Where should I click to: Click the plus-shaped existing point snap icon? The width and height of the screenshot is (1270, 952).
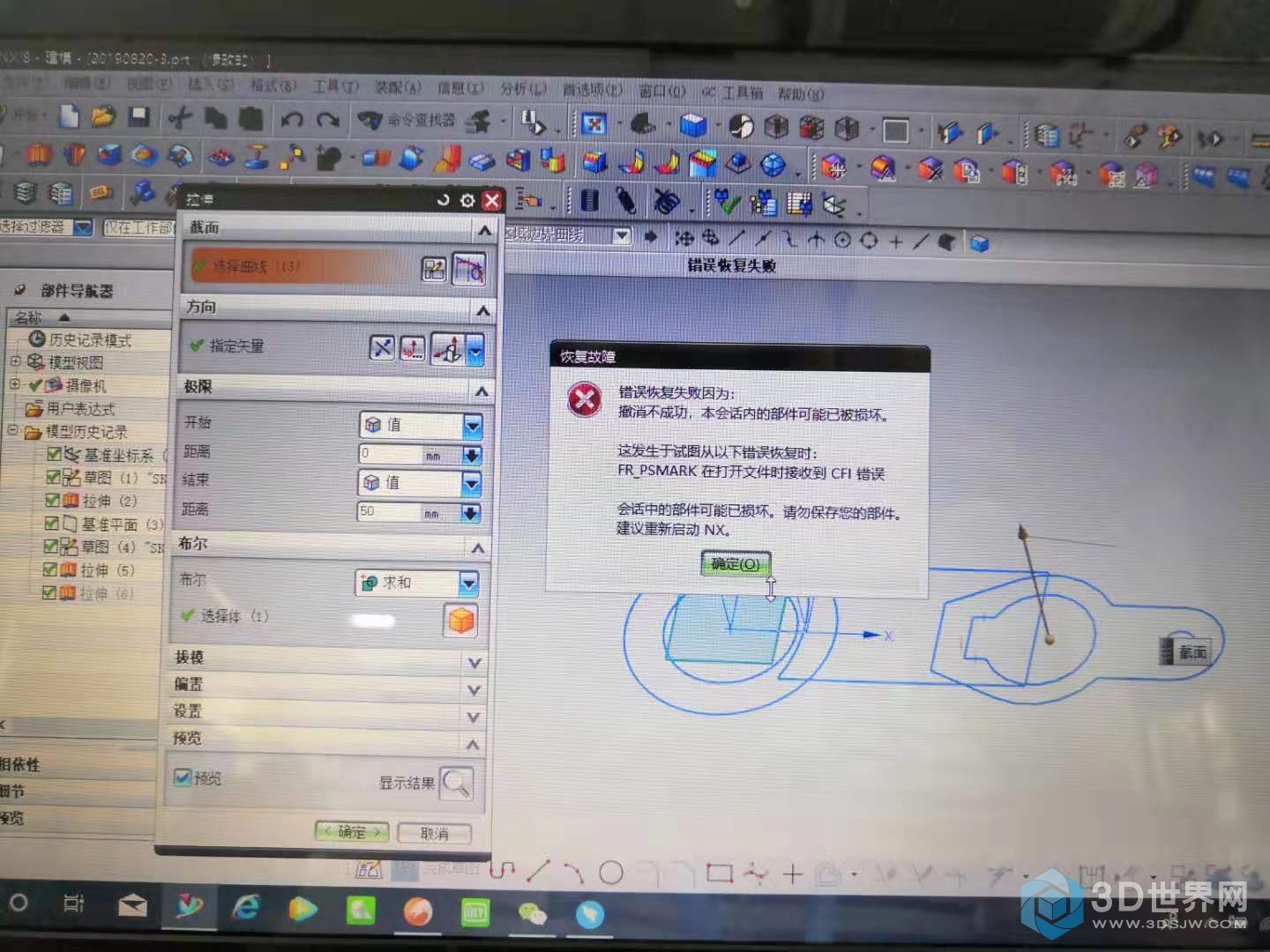coord(896,240)
